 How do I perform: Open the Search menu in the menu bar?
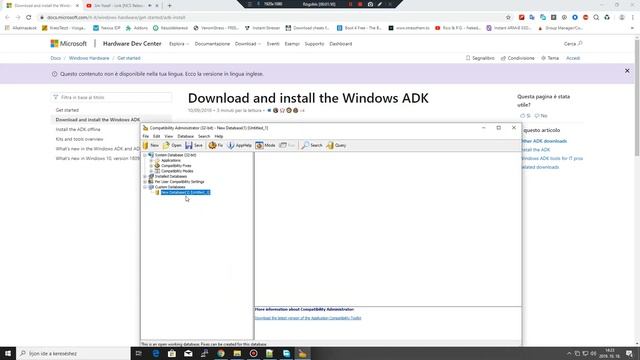pos(204,136)
